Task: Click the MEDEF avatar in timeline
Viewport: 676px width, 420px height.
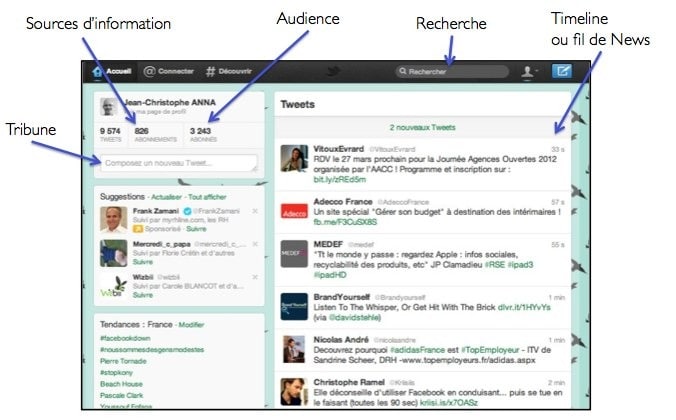Action: [x=293, y=255]
